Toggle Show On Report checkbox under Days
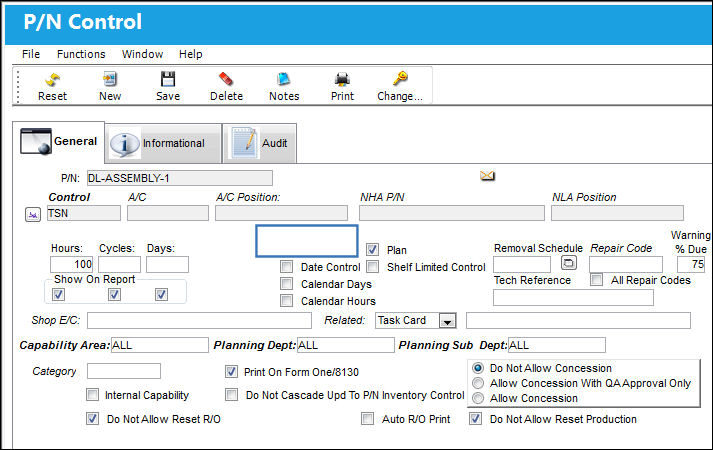The width and height of the screenshot is (713, 450). click(x=161, y=295)
